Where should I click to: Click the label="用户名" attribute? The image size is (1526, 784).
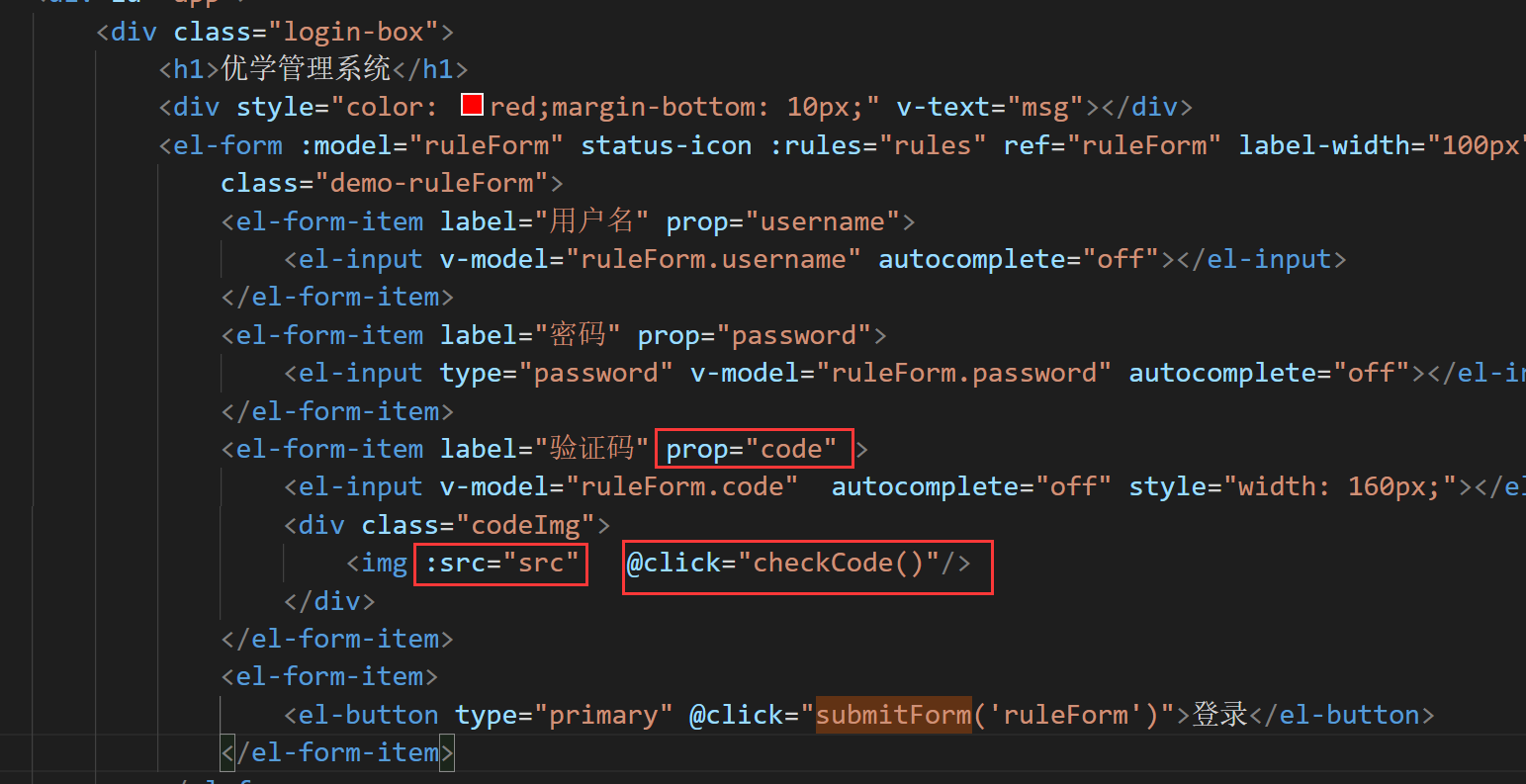(545, 221)
